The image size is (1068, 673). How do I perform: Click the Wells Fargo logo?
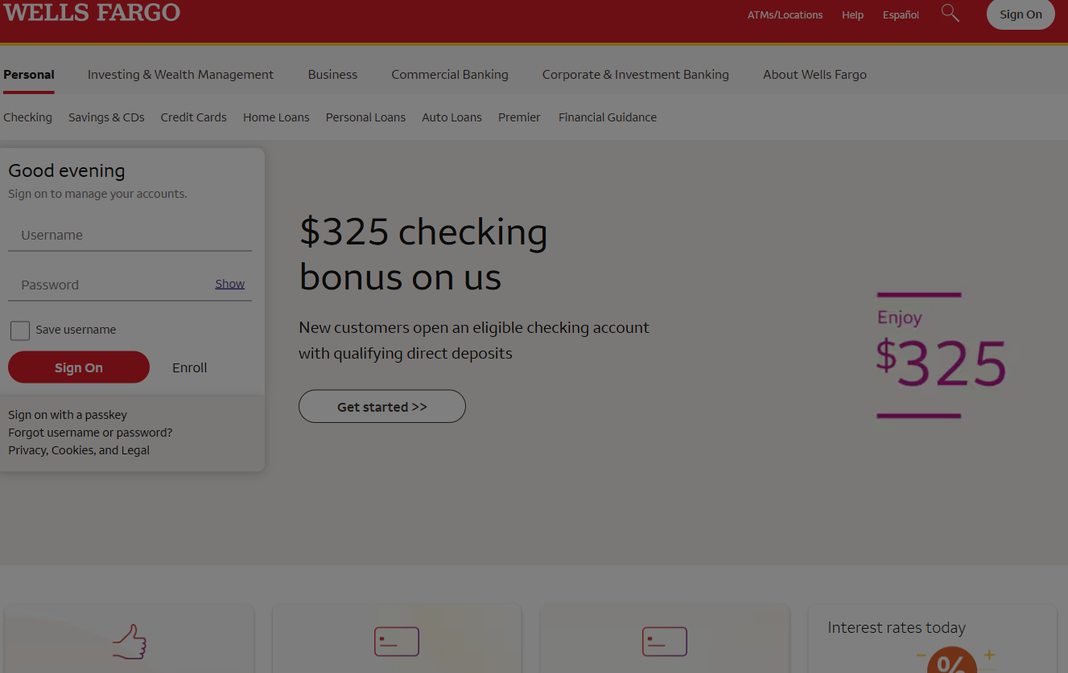pos(92,12)
